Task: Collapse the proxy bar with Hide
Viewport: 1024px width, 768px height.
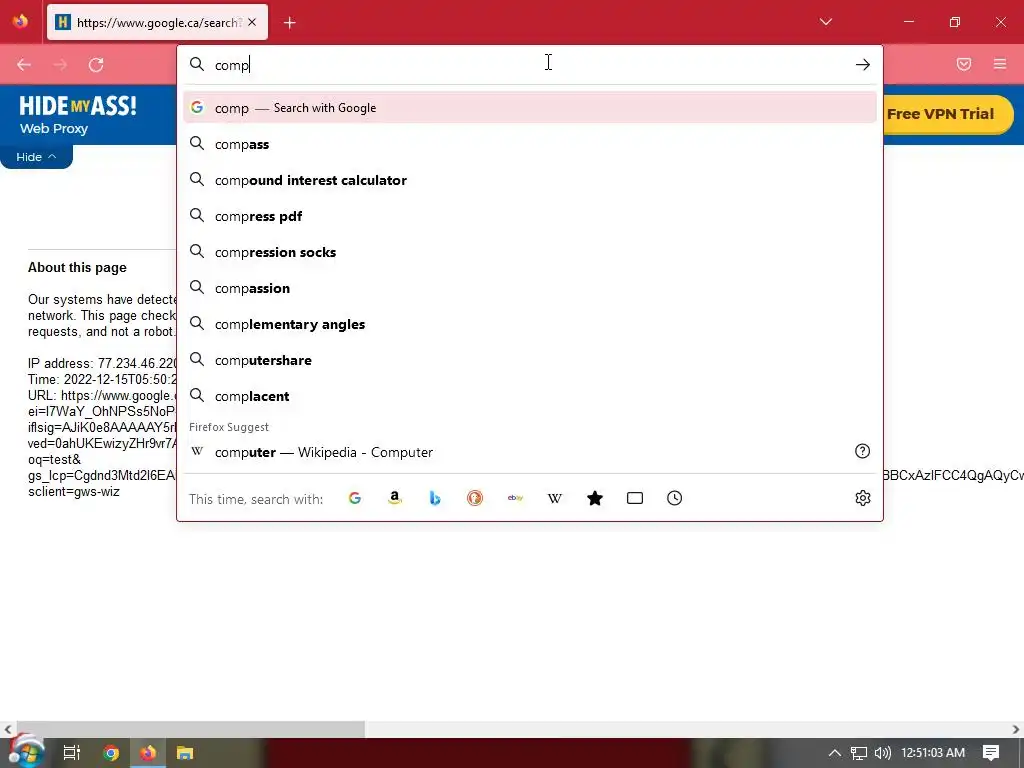Action: click(36, 157)
